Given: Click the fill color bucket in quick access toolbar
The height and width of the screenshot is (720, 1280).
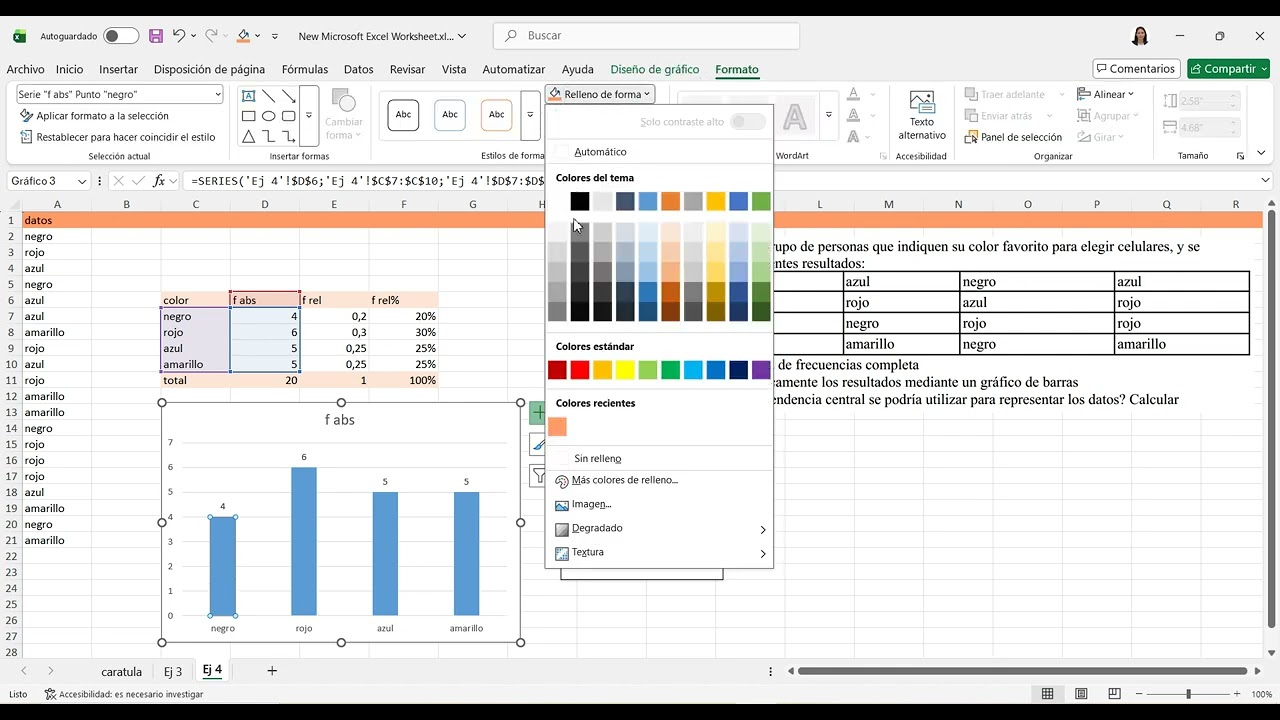Looking at the screenshot, I should [x=243, y=36].
